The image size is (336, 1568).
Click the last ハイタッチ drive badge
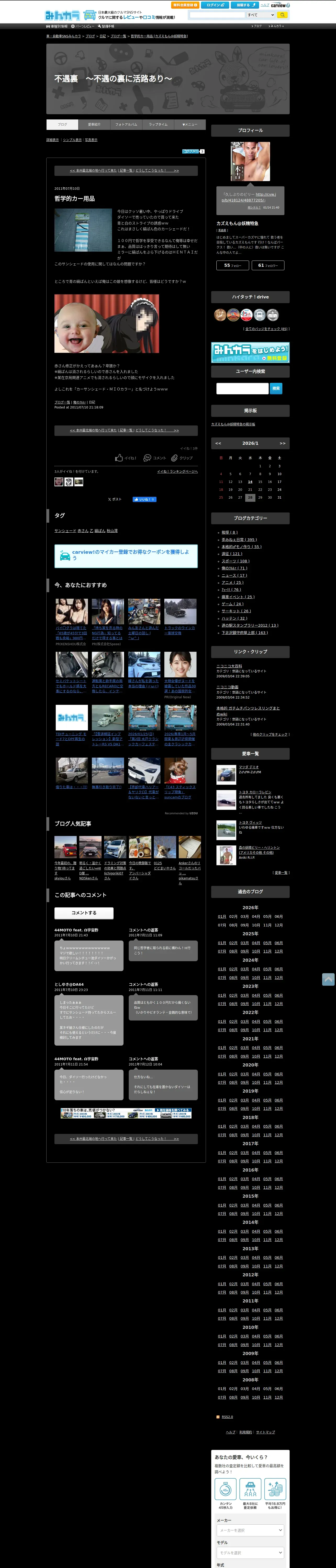273,315
